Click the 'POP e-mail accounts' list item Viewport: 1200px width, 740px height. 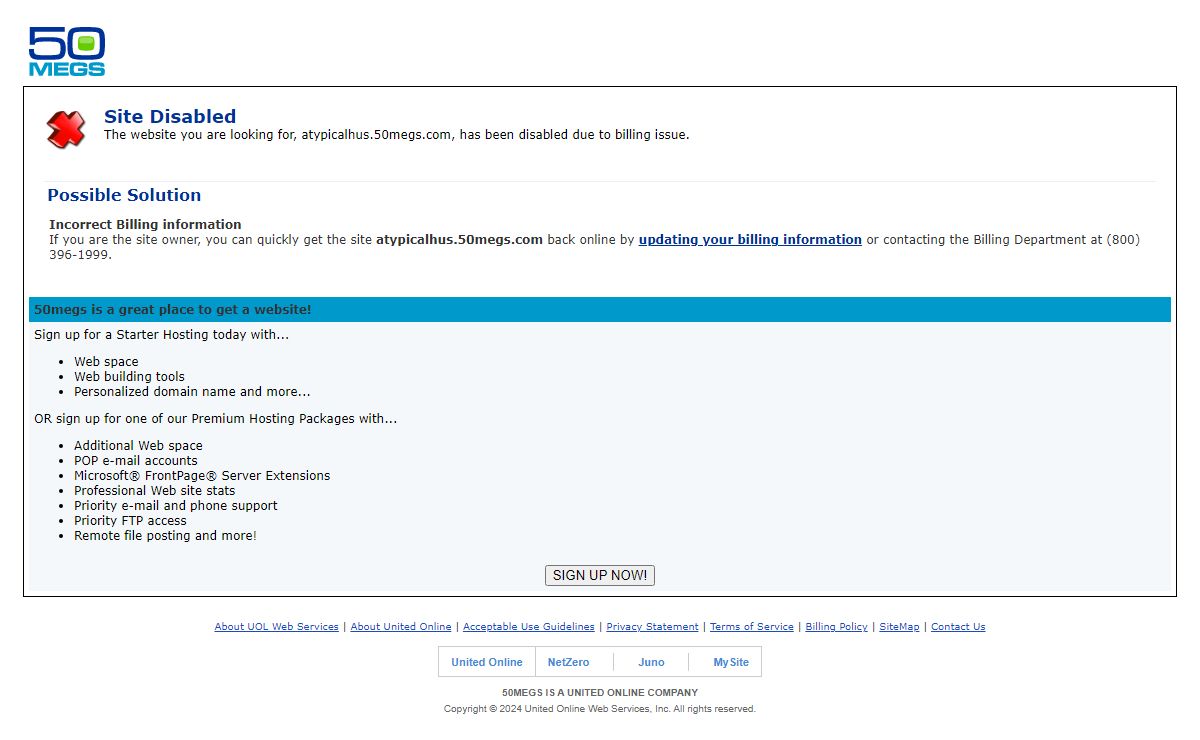[x=136, y=461]
